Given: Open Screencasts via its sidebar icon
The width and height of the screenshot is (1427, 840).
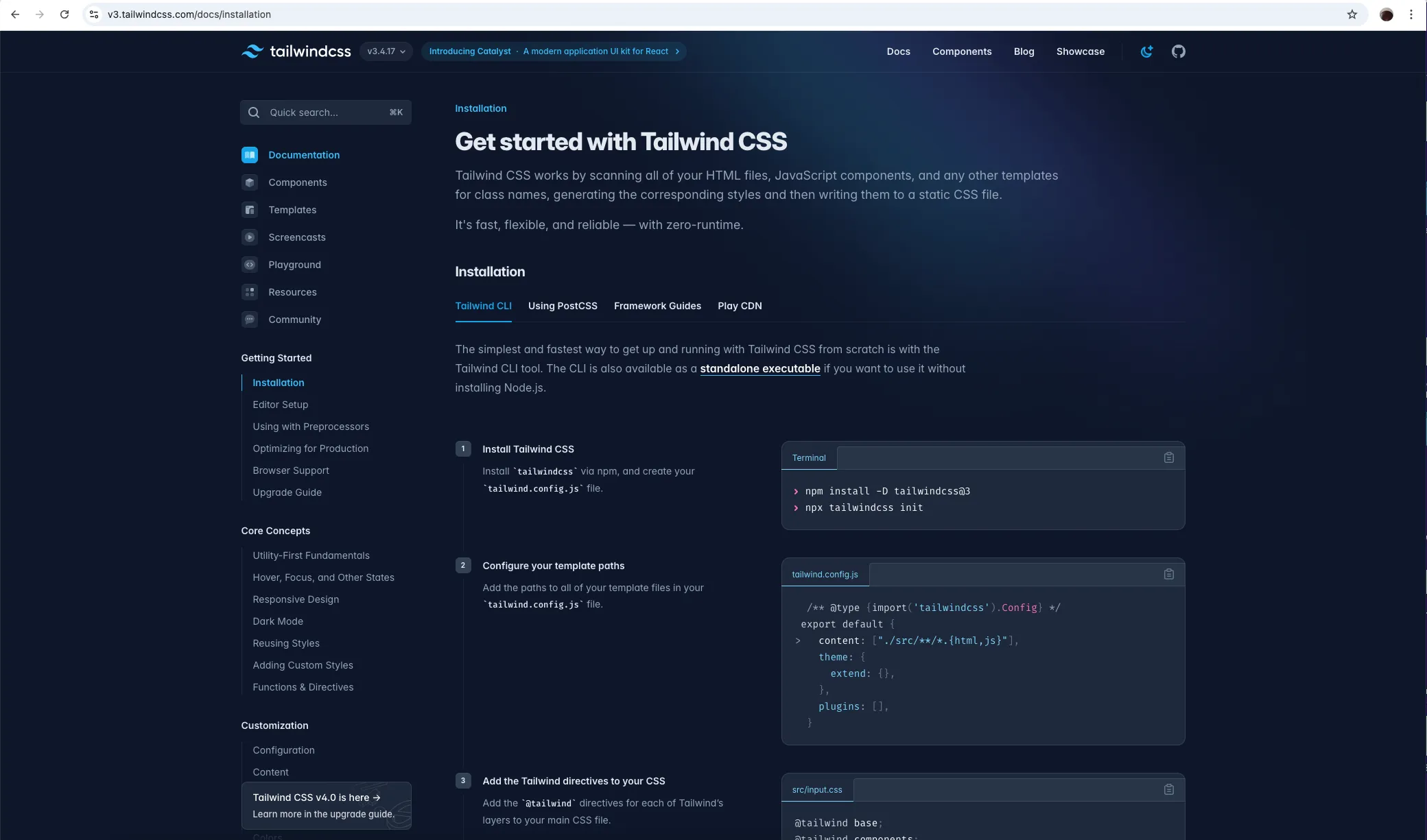Looking at the screenshot, I should click(x=250, y=237).
